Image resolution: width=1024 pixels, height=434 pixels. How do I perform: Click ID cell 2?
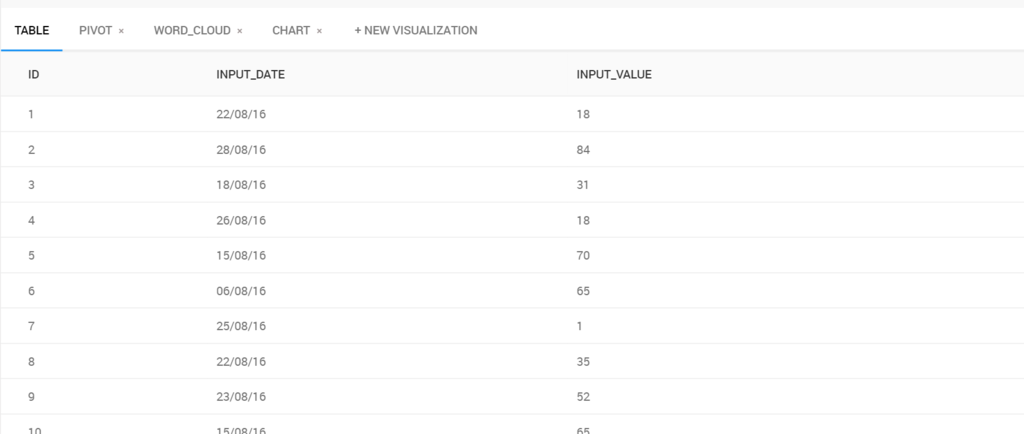tap(31, 149)
